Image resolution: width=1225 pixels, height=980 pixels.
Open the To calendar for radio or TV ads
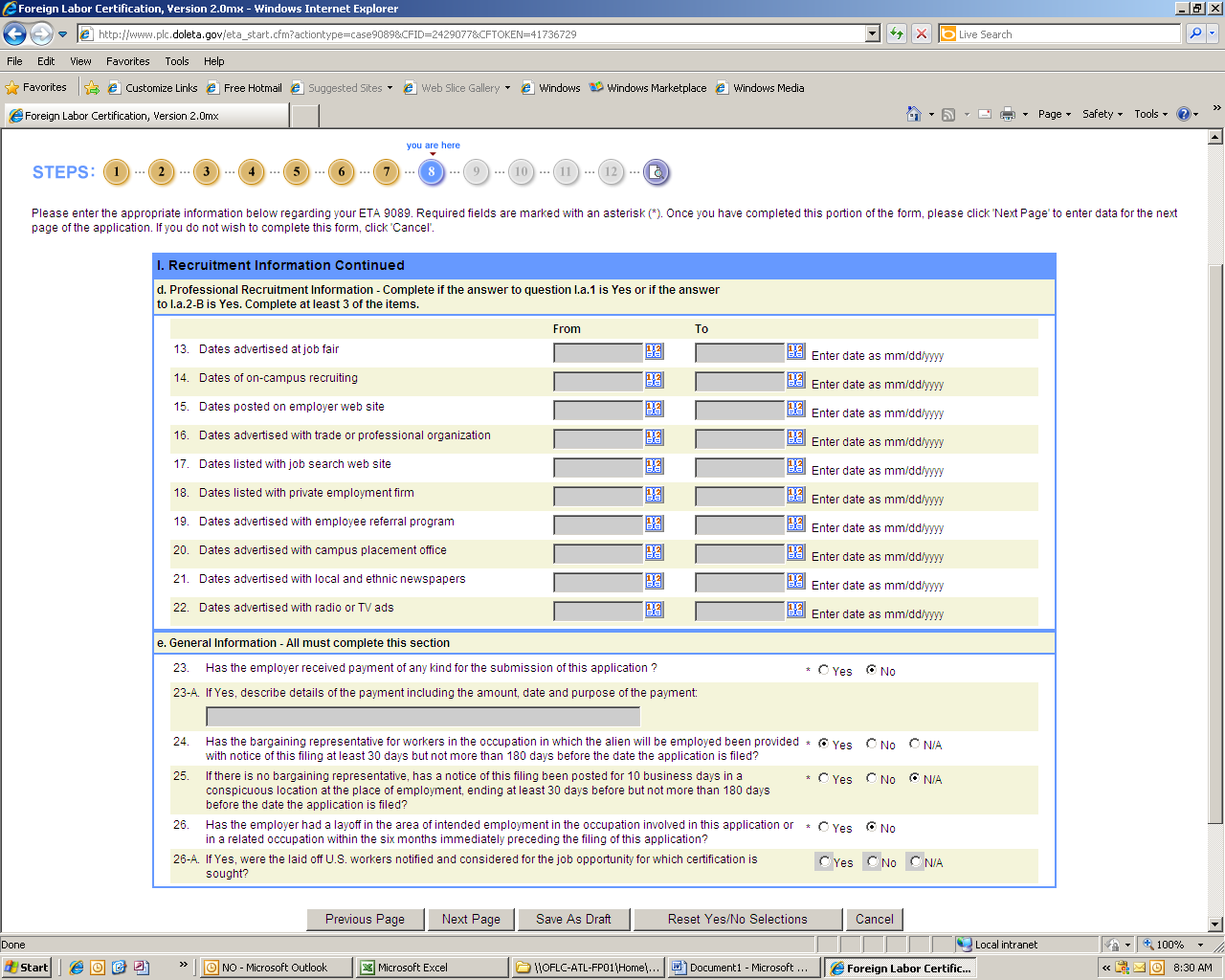click(796, 610)
